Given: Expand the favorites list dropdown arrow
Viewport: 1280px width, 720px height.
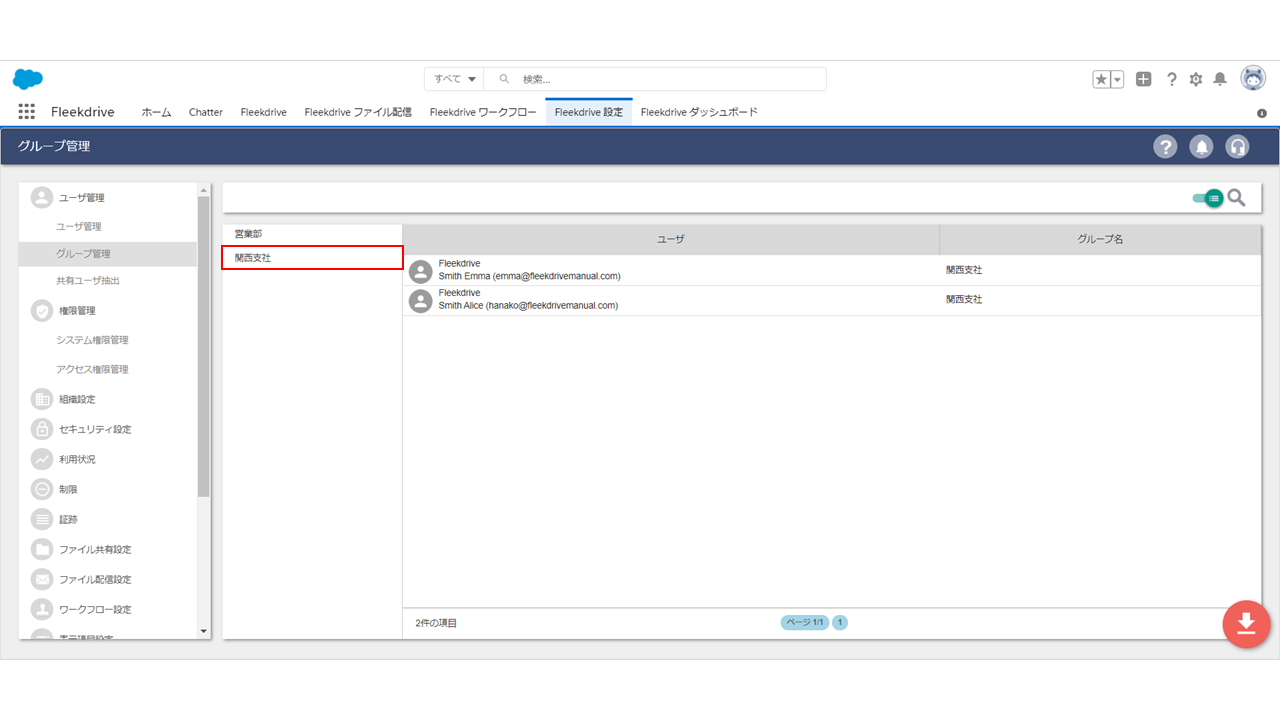Looking at the screenshot, I should pos(1118,79).
